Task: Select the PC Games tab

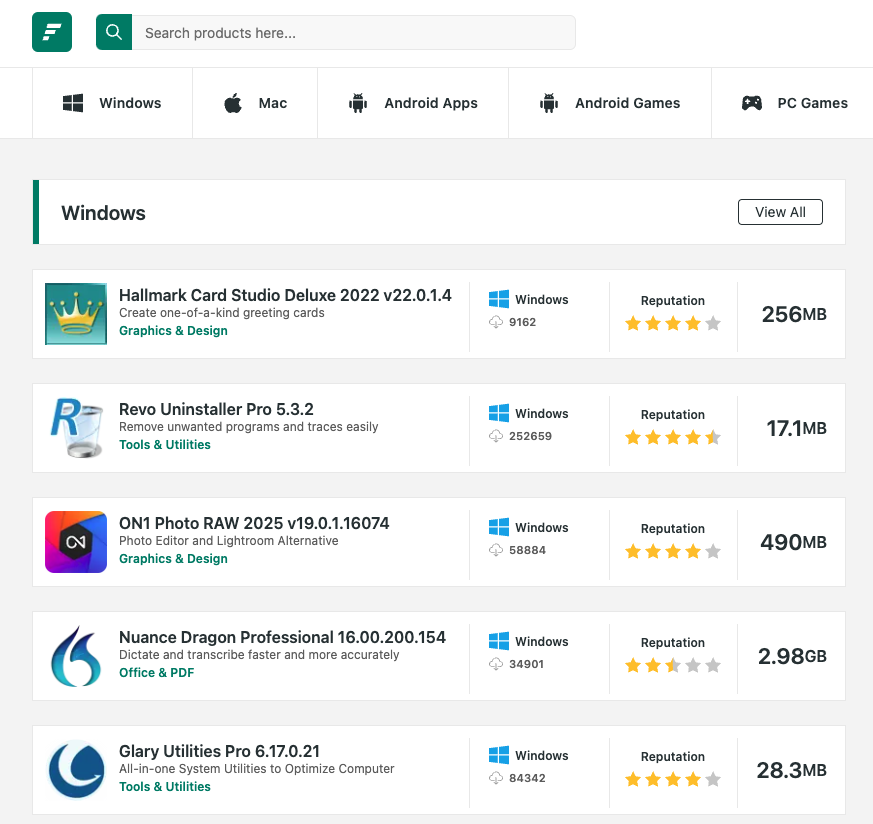Action: coord(794,103)
